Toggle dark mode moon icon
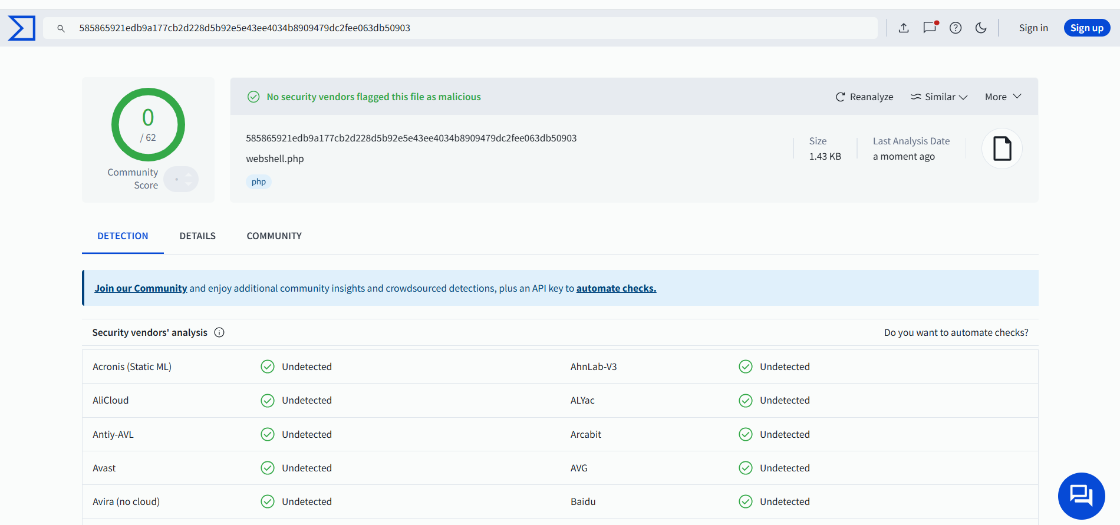 pos(981,28)
